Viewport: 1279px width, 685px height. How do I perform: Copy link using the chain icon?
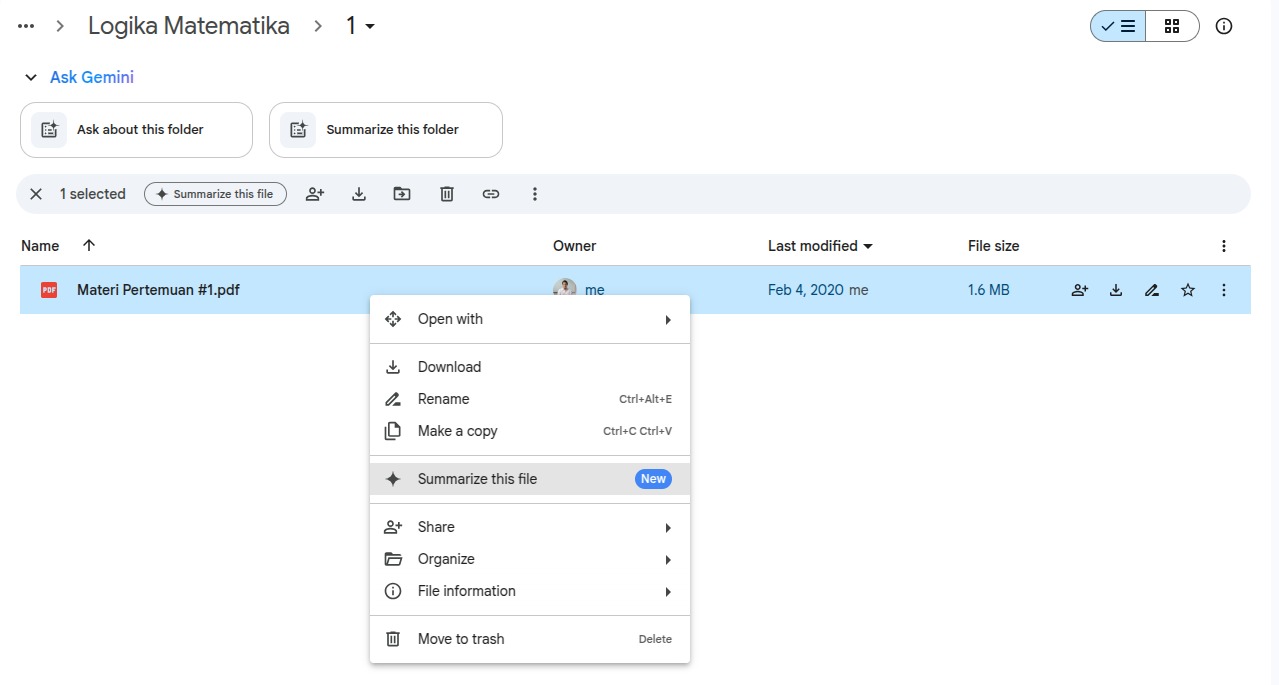(491, 194)
